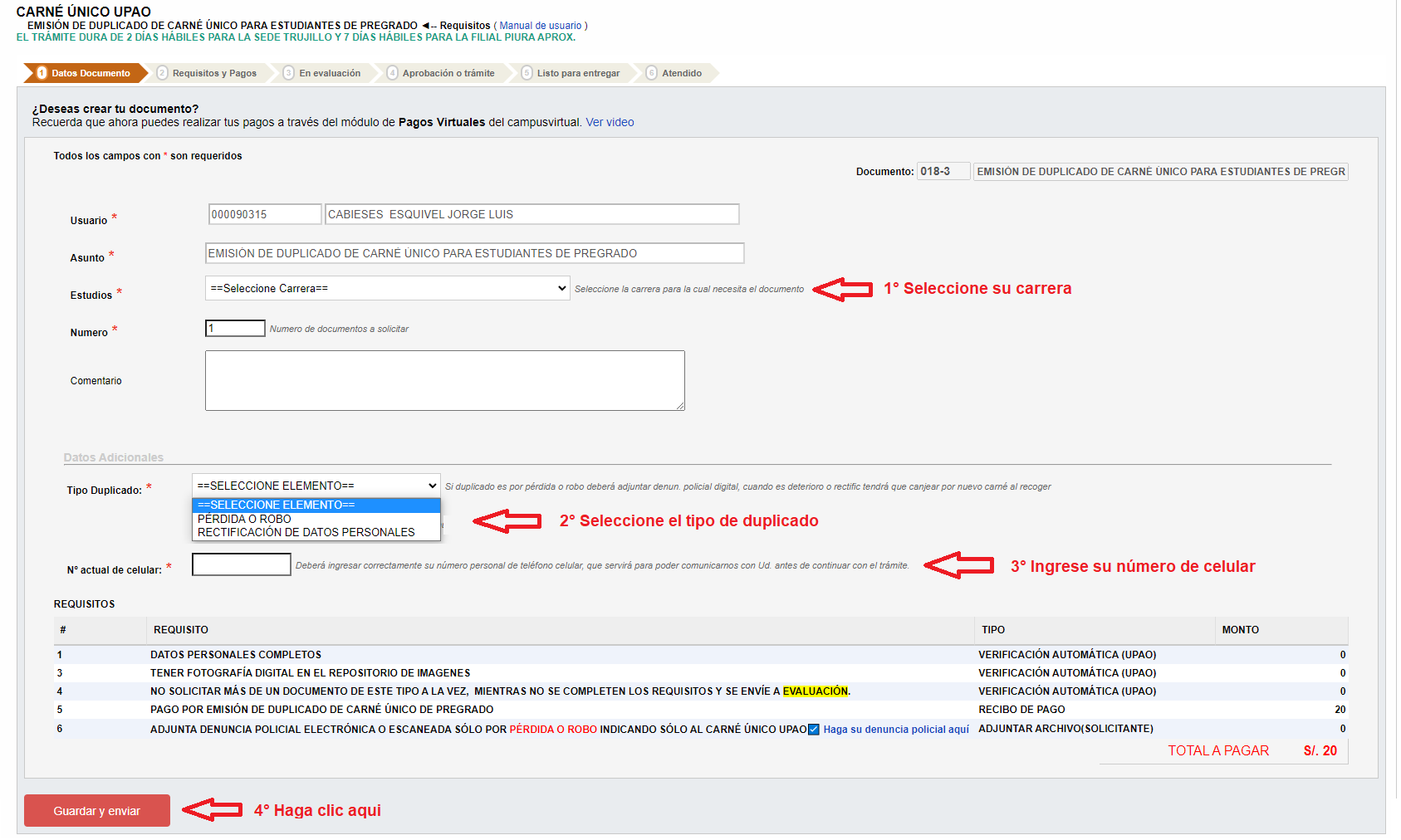
Task: Click TENER FOTOGRAFÍA DIGITAL requirement row
Action: click(701, 673)
